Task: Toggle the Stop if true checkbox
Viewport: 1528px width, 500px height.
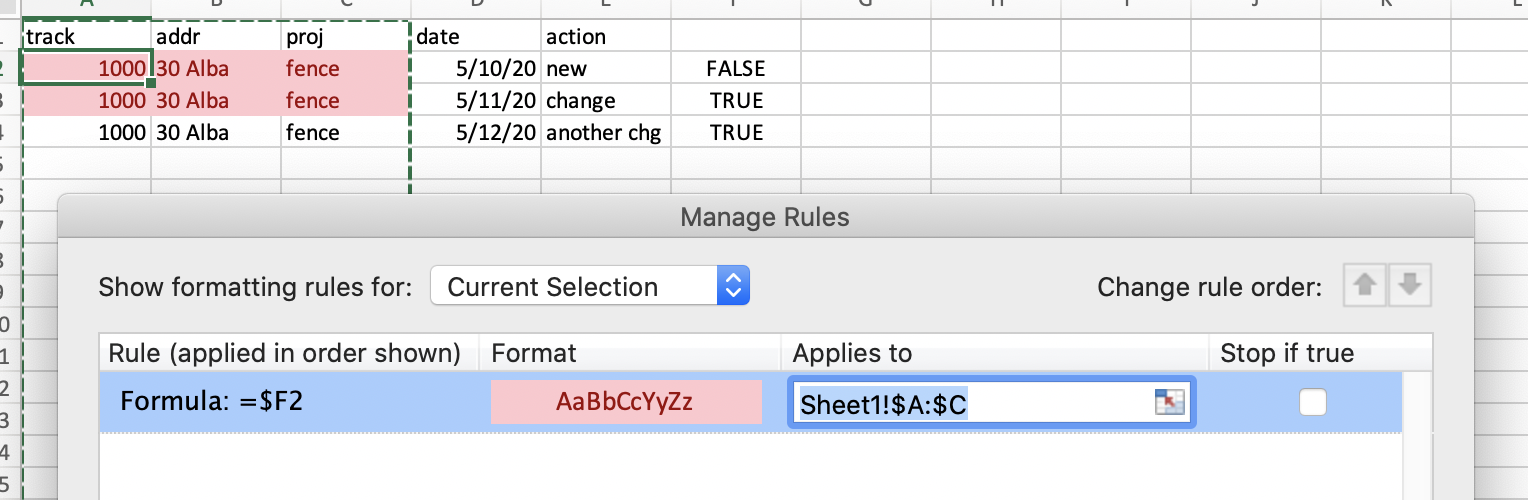Action: [1312, 402]
